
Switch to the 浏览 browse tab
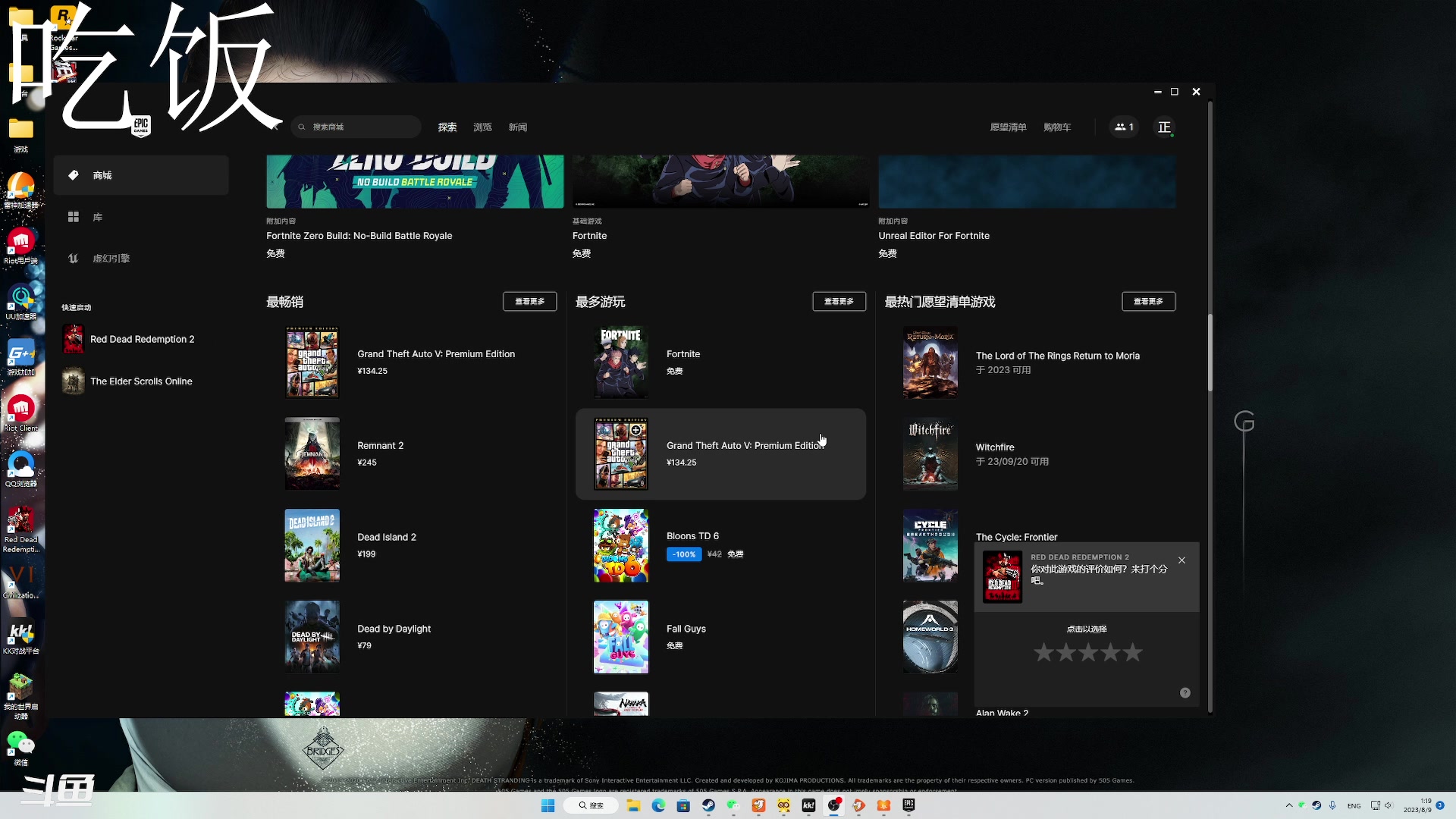point(482,127)
